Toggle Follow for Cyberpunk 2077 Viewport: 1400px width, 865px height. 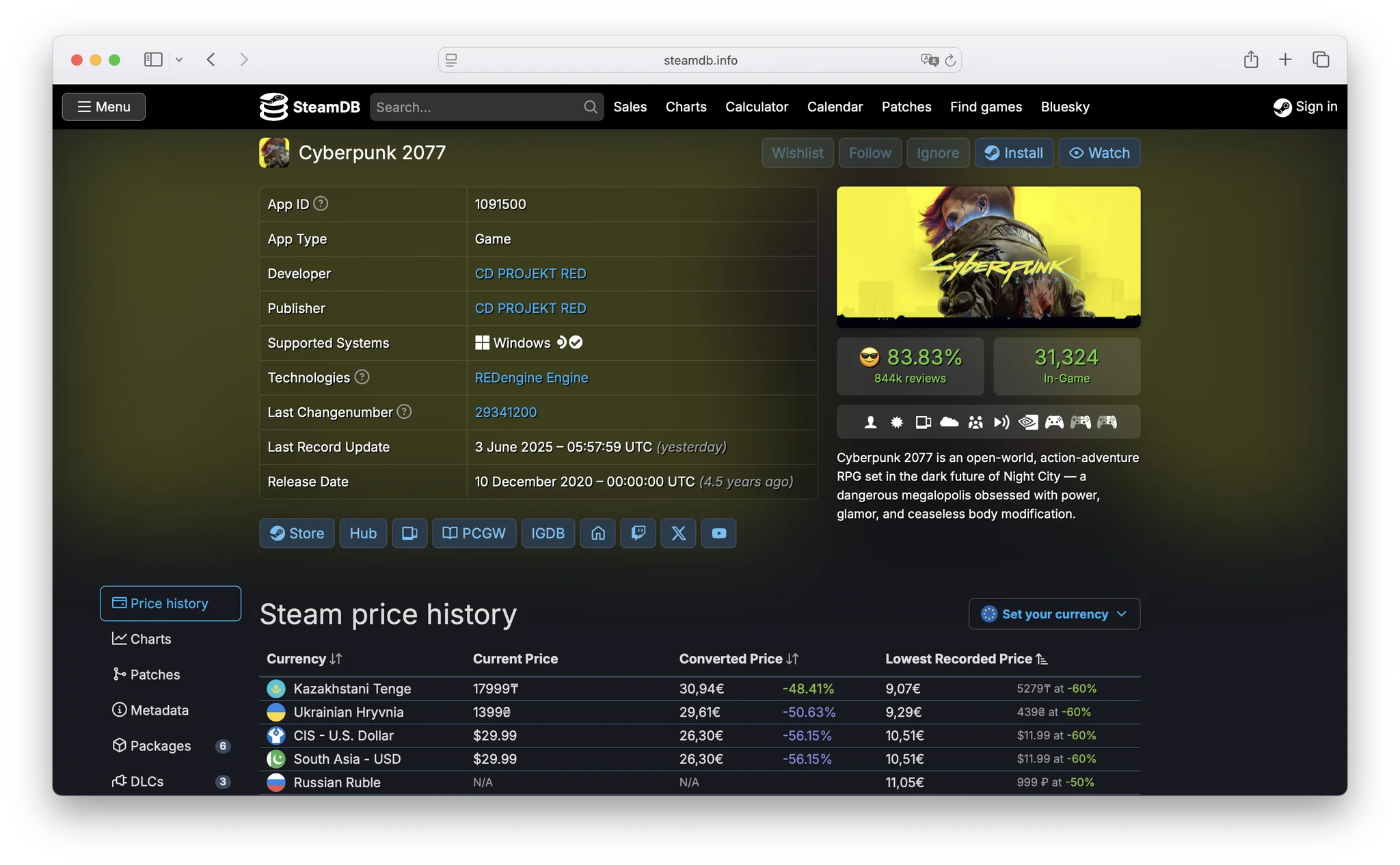[x=870, y=153]
